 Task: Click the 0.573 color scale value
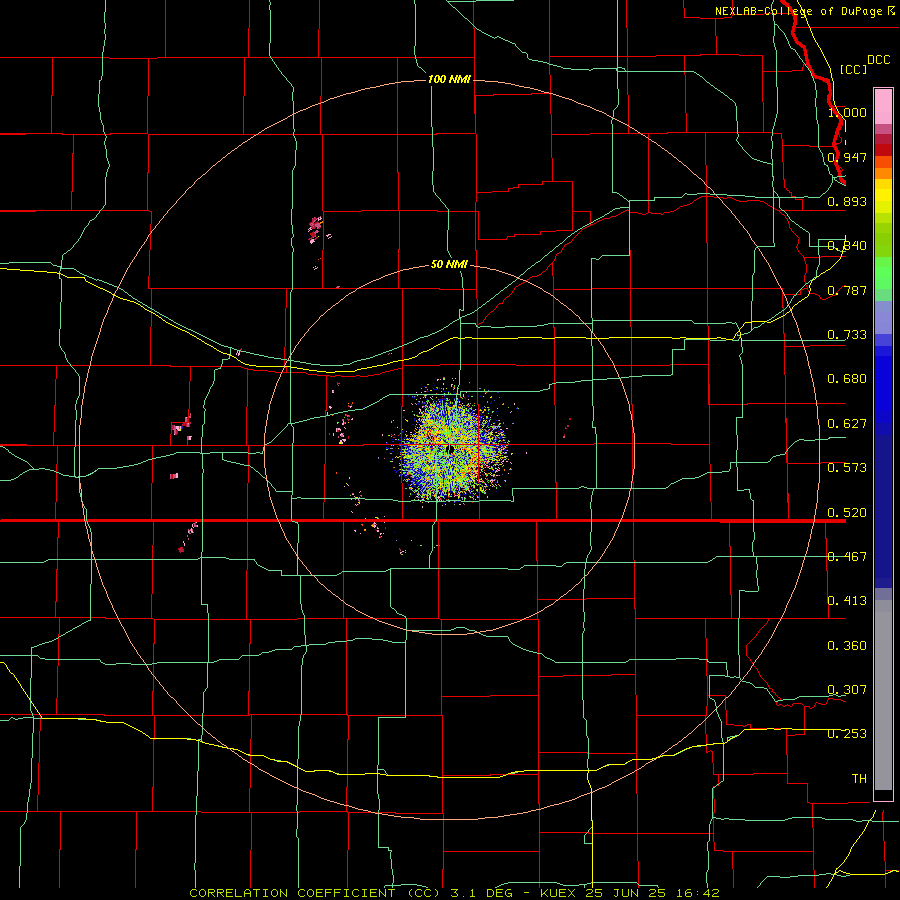click(x=847, y=468)
